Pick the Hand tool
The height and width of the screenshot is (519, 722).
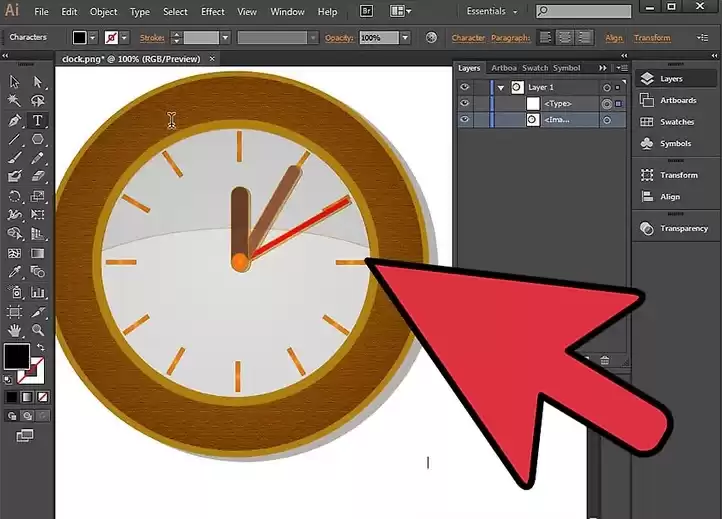[x=15, y=330]
